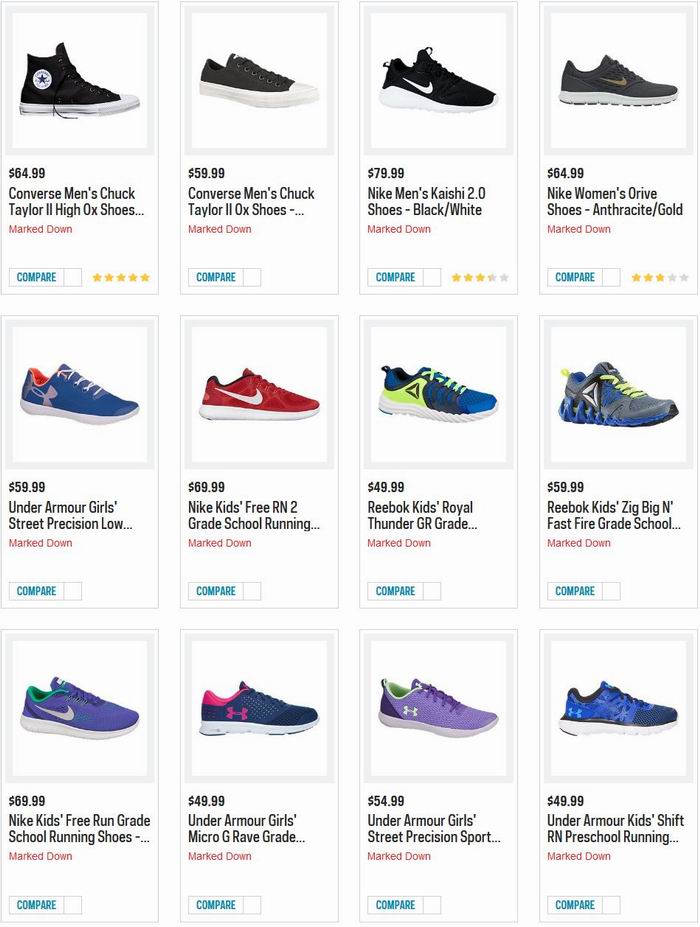View red Nike Kids' Free RN 2 image
The width and height of the screenshot is (700, 927).
(259, 394)
